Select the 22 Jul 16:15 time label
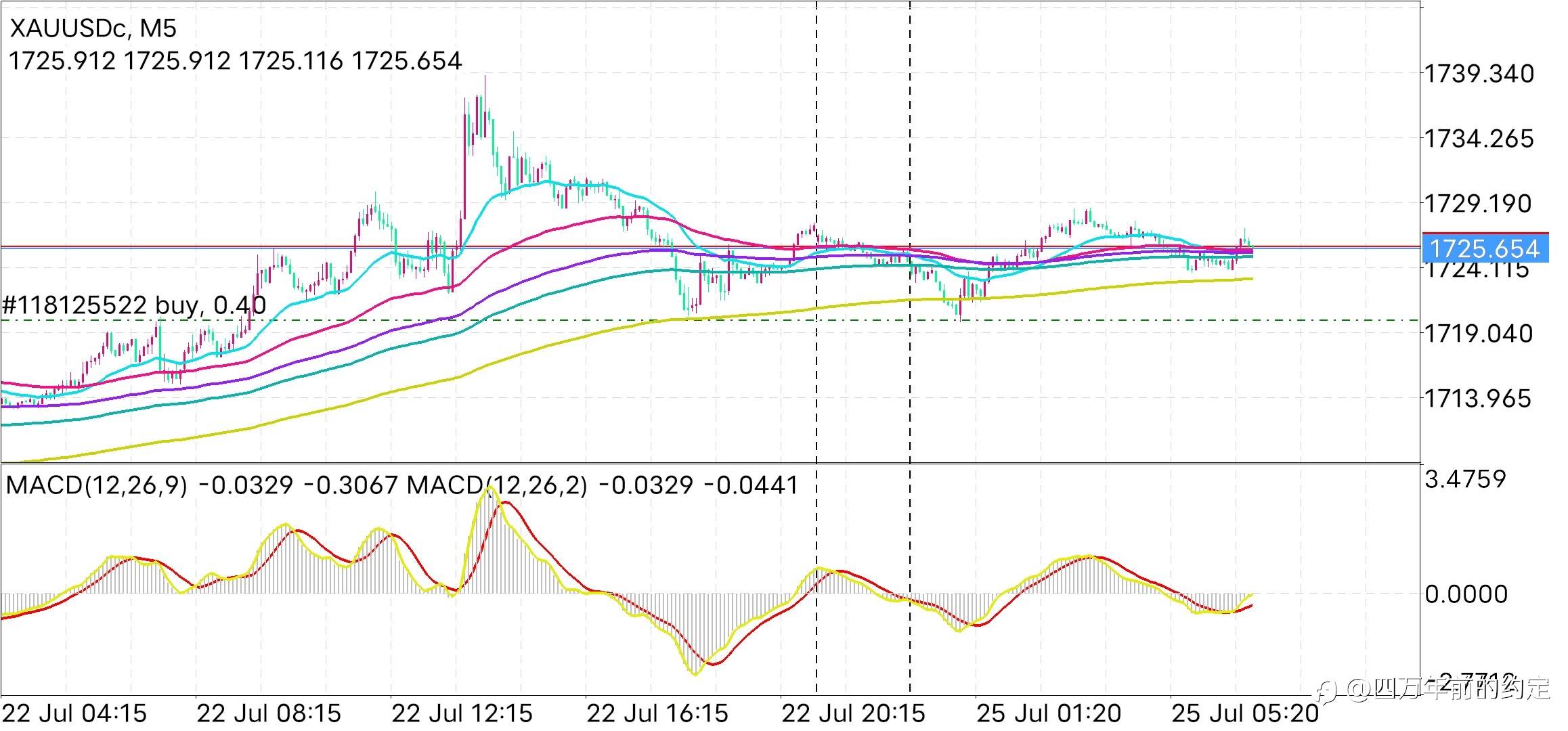The image size is (1568, 731). pyautogui.click(x=657, y=713)
